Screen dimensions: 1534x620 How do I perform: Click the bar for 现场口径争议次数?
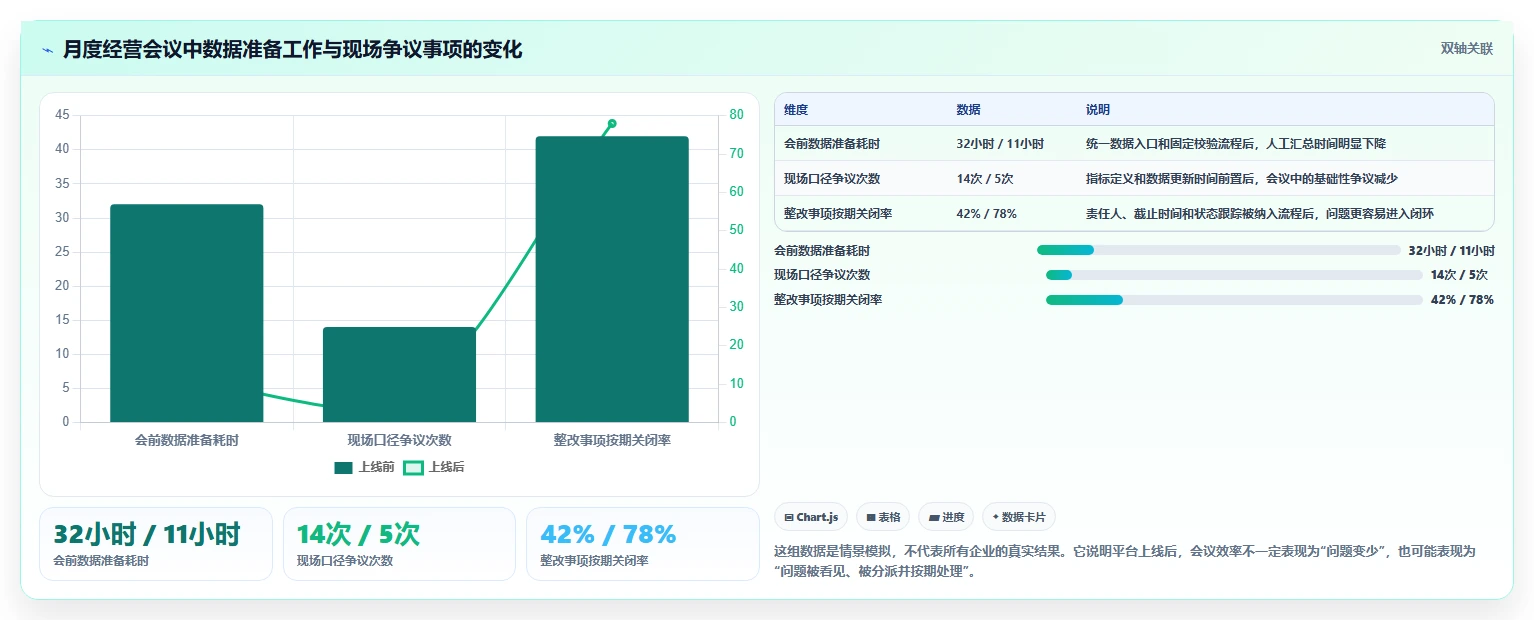point(399,374)
